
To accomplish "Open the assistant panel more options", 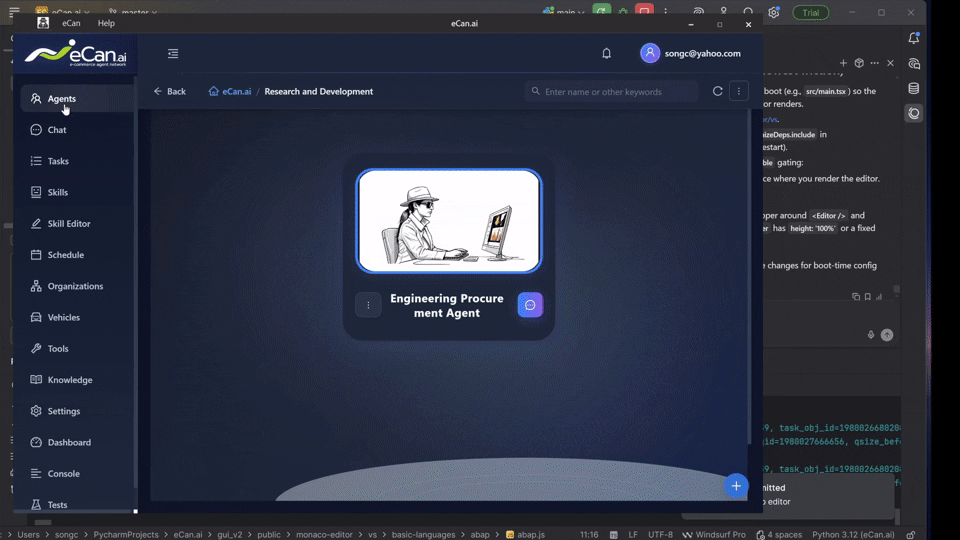I will [x=874, y=63].
